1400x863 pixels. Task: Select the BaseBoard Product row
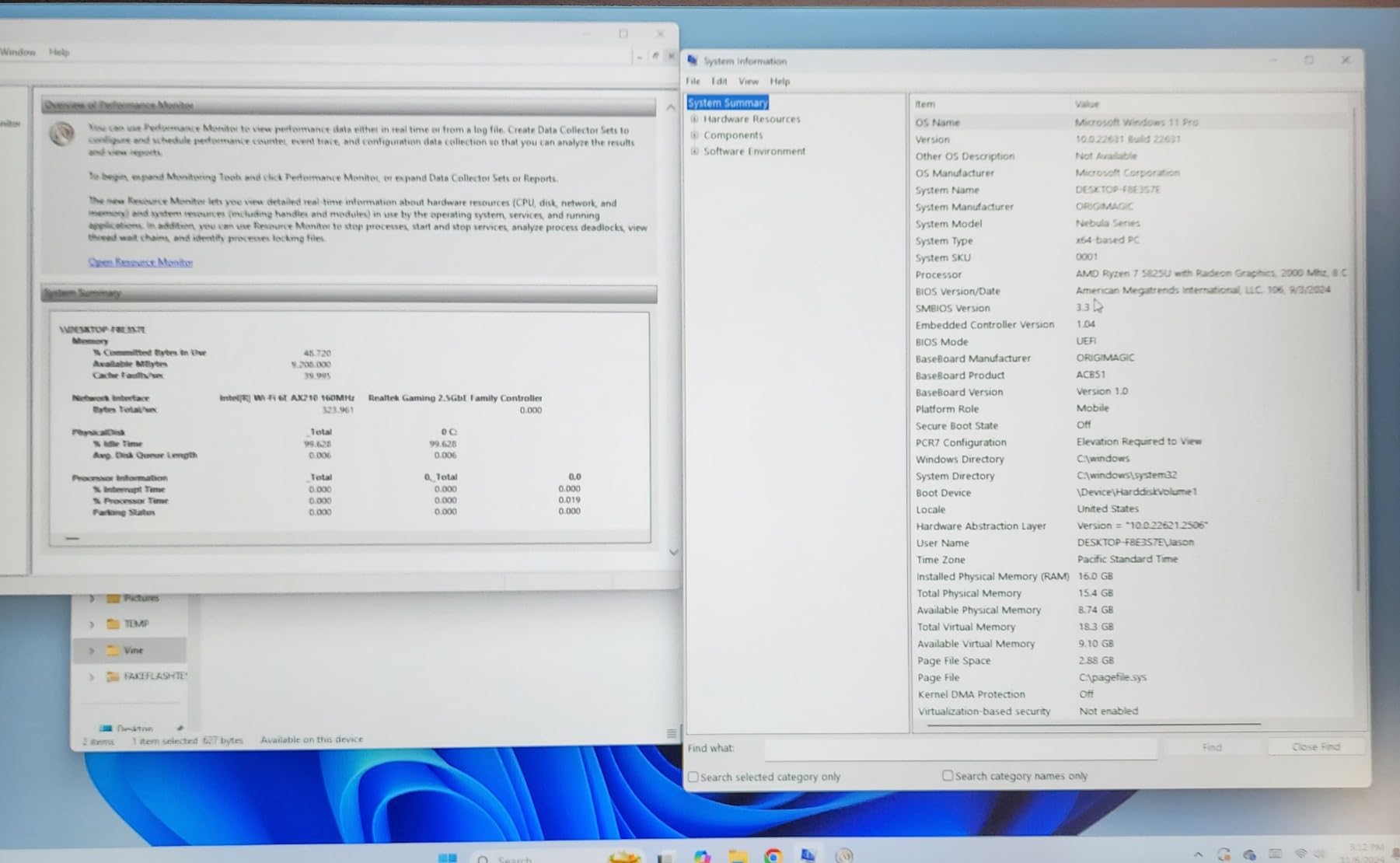[1132, 375]
